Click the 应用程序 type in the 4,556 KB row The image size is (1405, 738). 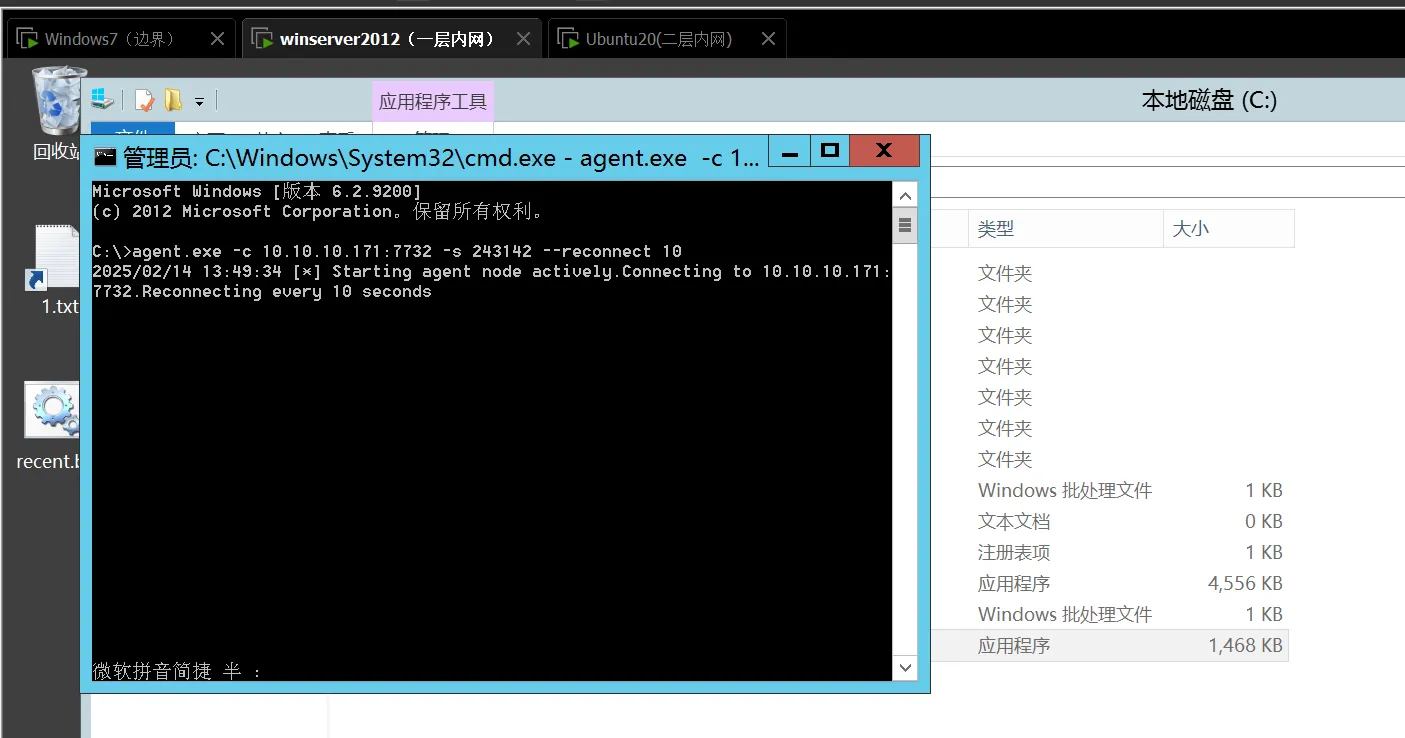click(x=1014, y=583)
